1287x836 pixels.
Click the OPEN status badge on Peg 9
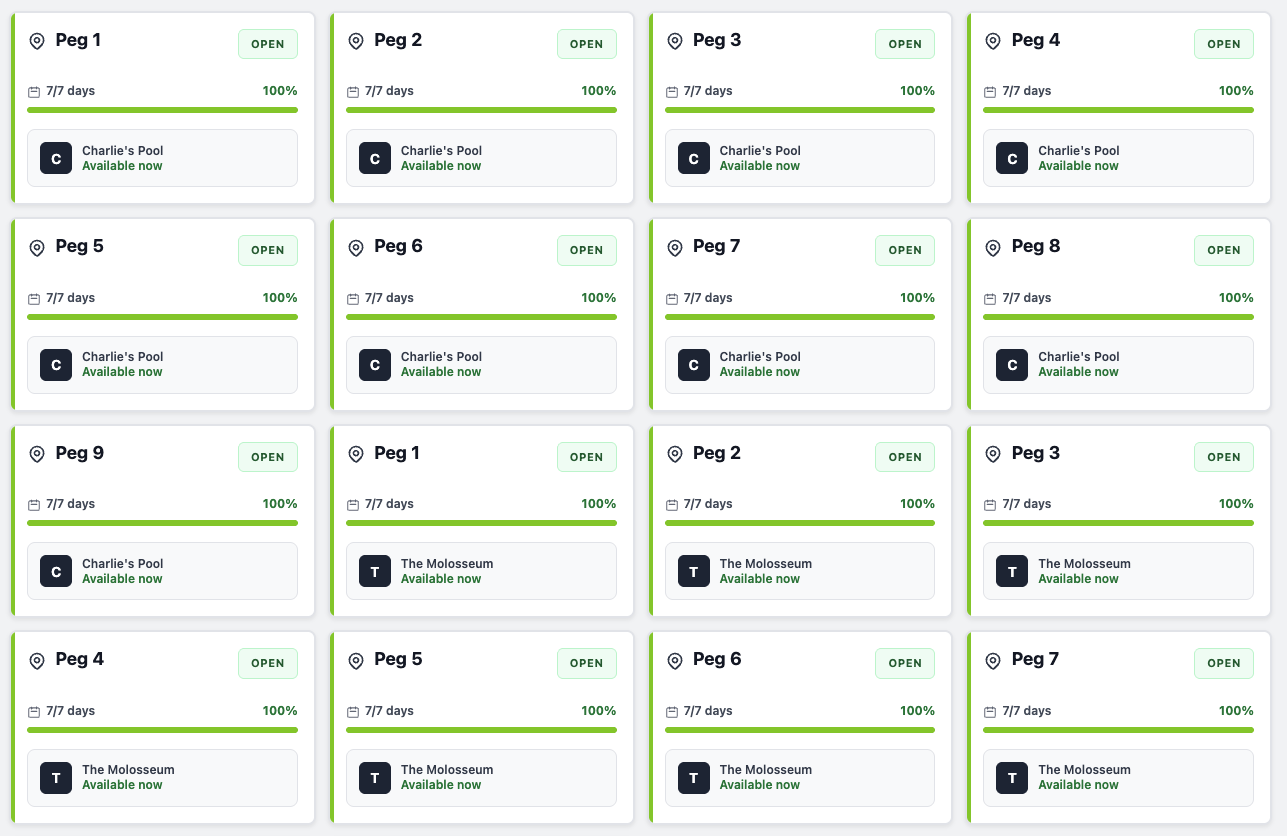tap(267, 457)
